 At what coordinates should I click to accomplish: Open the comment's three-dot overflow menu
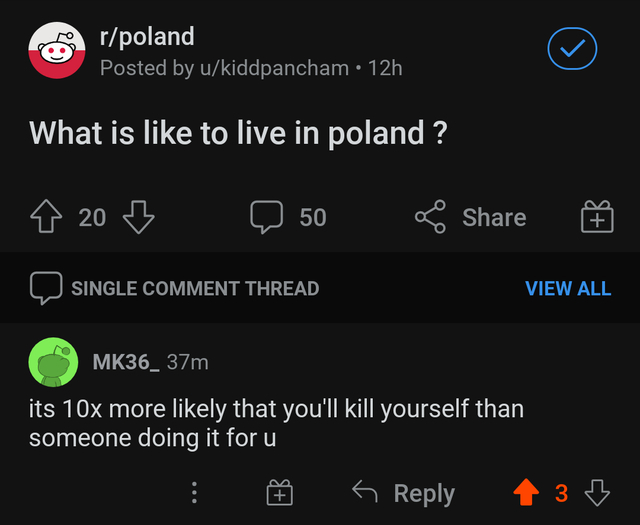194,492
